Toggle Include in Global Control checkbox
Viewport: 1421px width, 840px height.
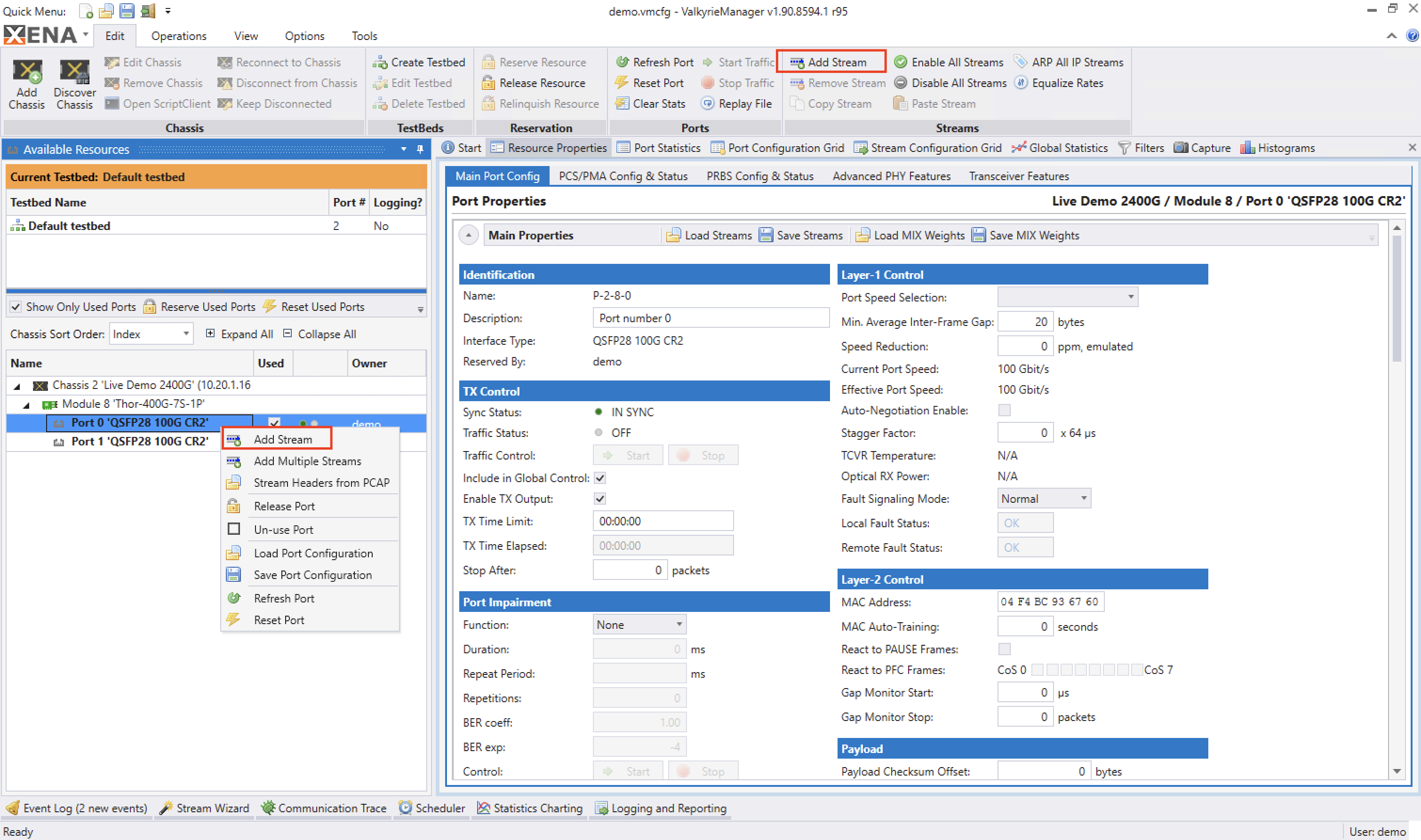tap(600, 478)
